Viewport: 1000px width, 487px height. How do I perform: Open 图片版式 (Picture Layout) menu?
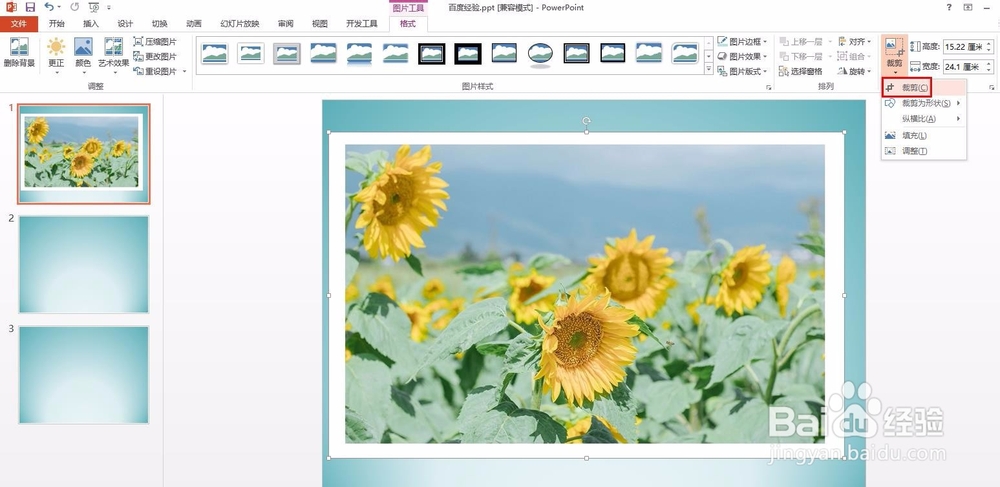click(742, 71)
